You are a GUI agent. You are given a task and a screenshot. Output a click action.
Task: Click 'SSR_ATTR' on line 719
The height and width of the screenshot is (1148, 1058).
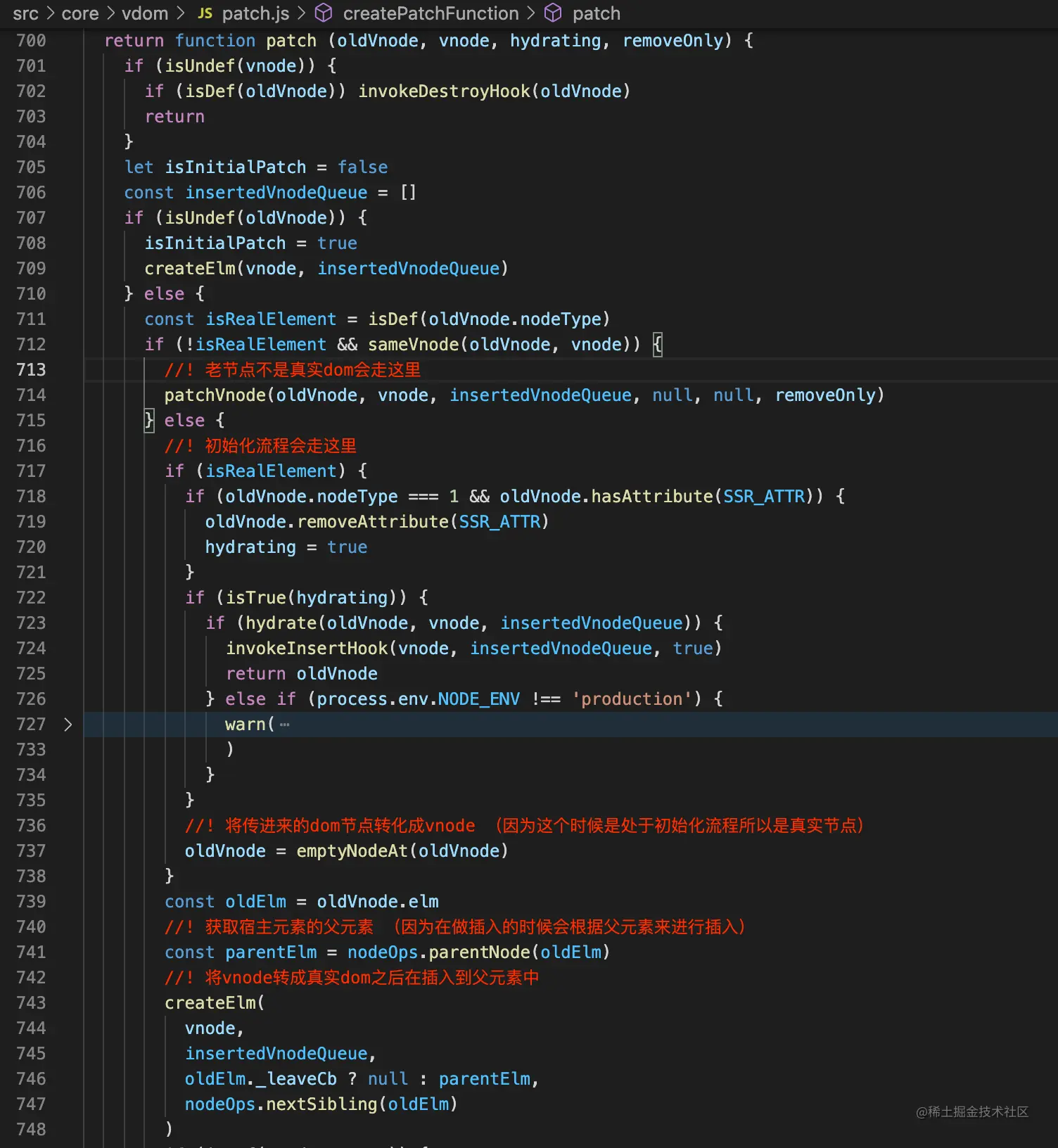point(499,522)
